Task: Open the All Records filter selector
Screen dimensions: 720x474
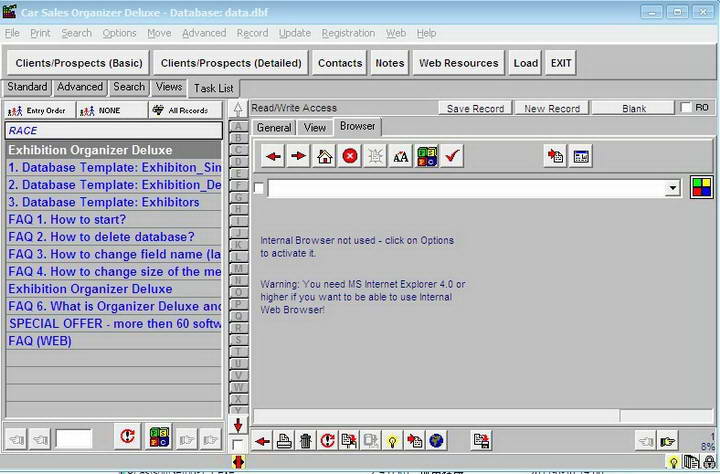Action: click(x=185, y=111)
